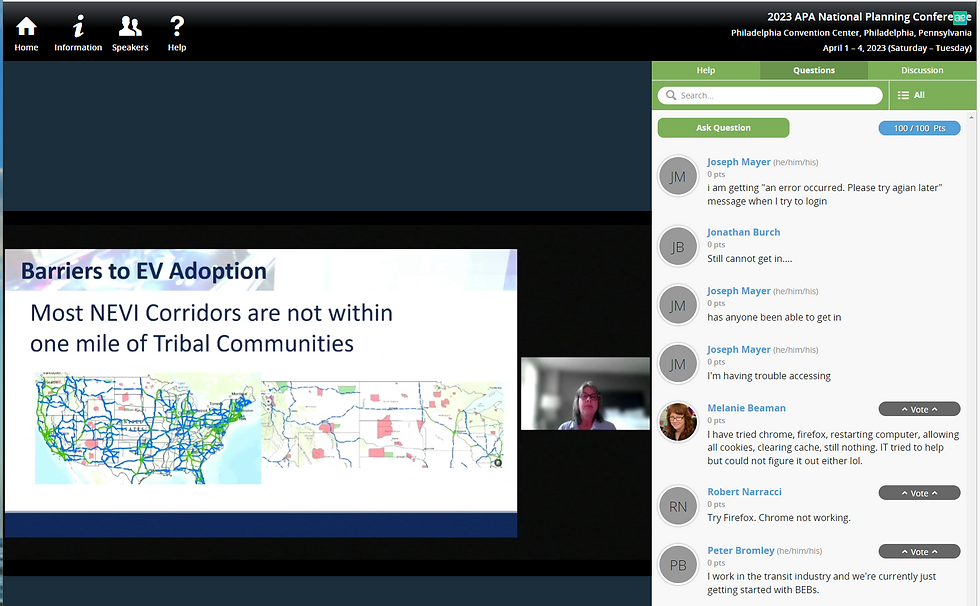Click Robert Narracci RN avatar
This screenshot has height=606, width=980.
tap(678, 506)
